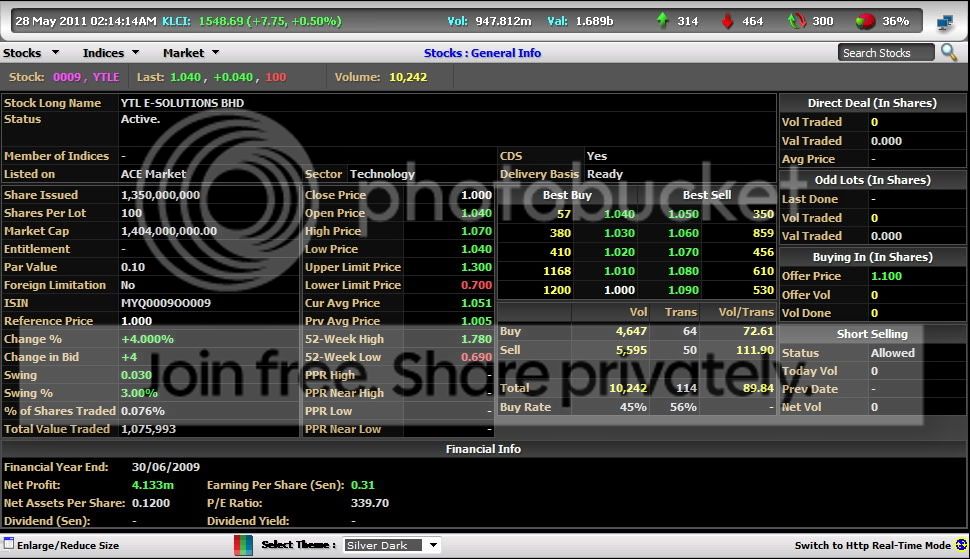Viewport: 970px width, 559px height.
Task: Click stock symbol YTLE
Action: [x=106, y=77]
